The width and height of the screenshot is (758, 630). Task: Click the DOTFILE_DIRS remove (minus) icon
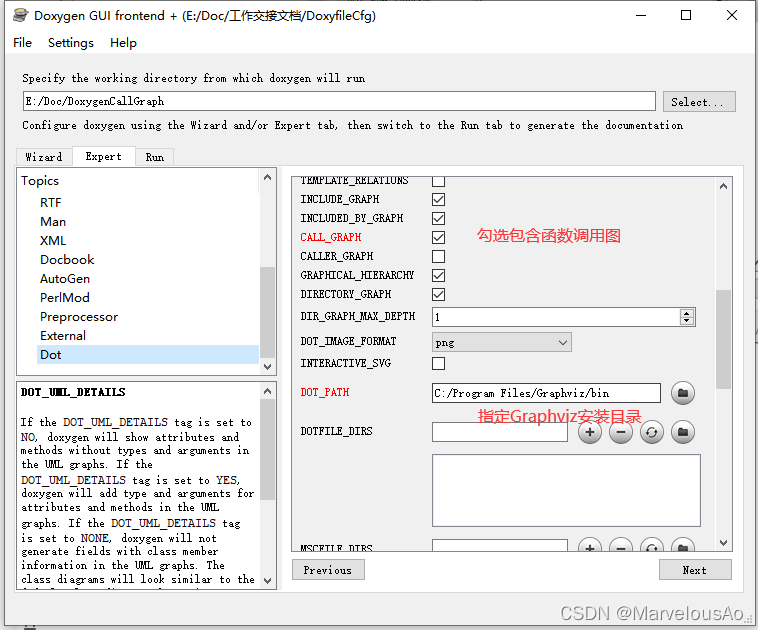[x=621, y=432]
